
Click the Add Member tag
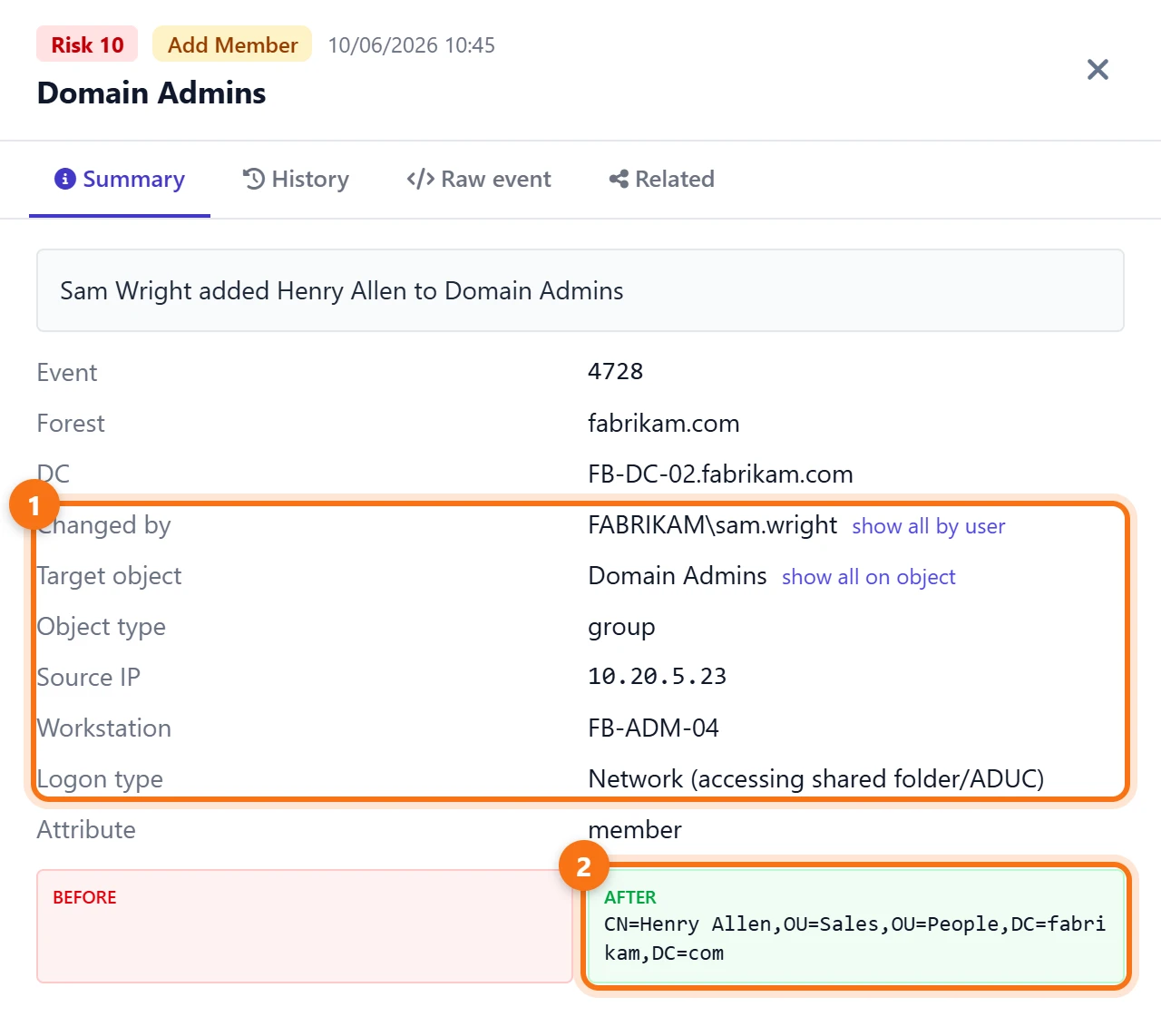coord(232,44)
